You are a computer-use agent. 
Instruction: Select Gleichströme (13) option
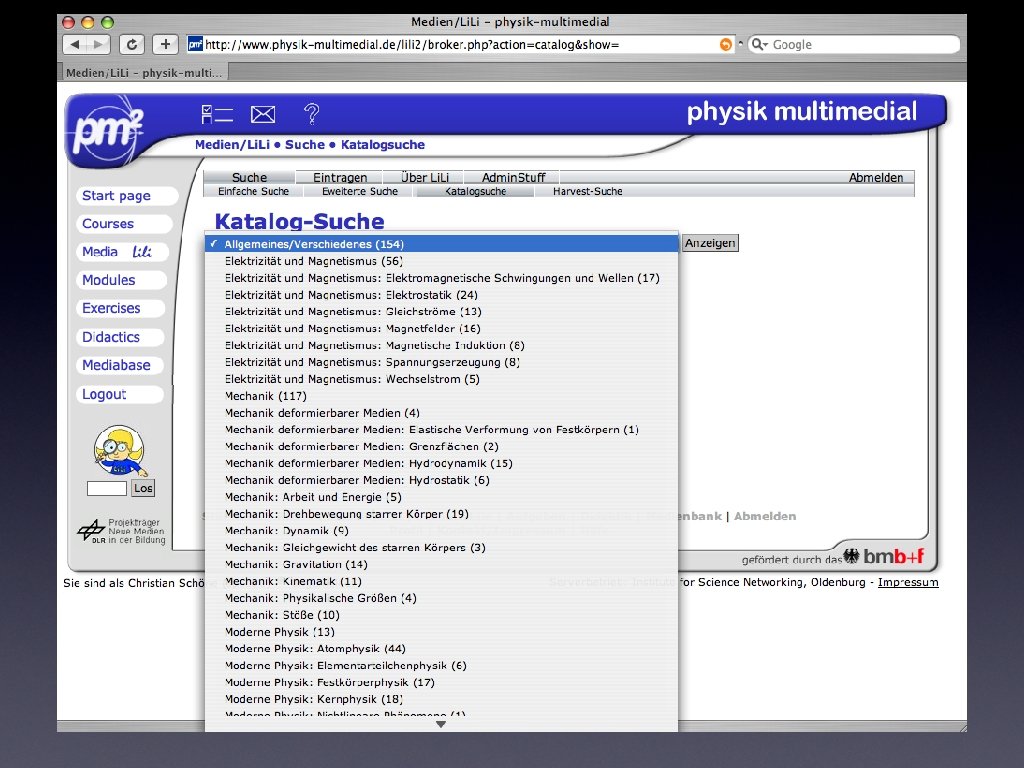(x=441, y=312)
